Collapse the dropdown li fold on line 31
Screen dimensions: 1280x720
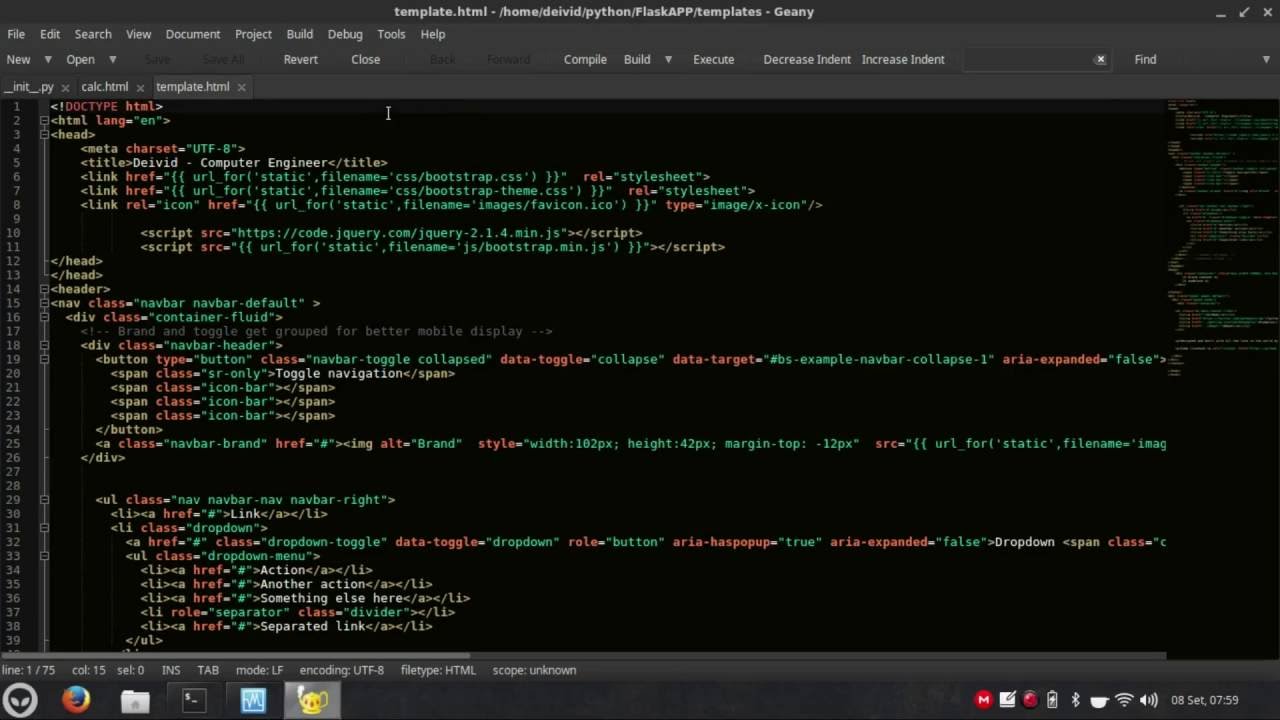(44, 528)
